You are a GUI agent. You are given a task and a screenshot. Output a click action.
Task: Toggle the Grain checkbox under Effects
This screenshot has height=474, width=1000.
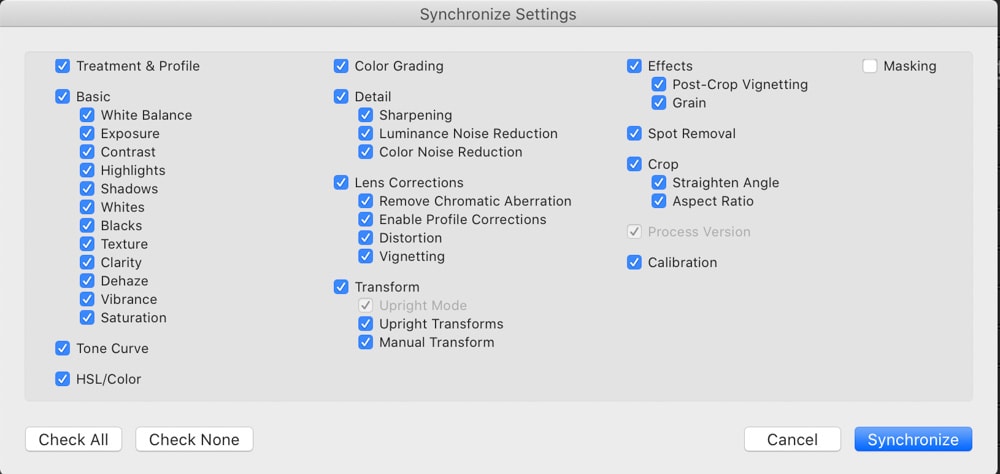point(659,103)
